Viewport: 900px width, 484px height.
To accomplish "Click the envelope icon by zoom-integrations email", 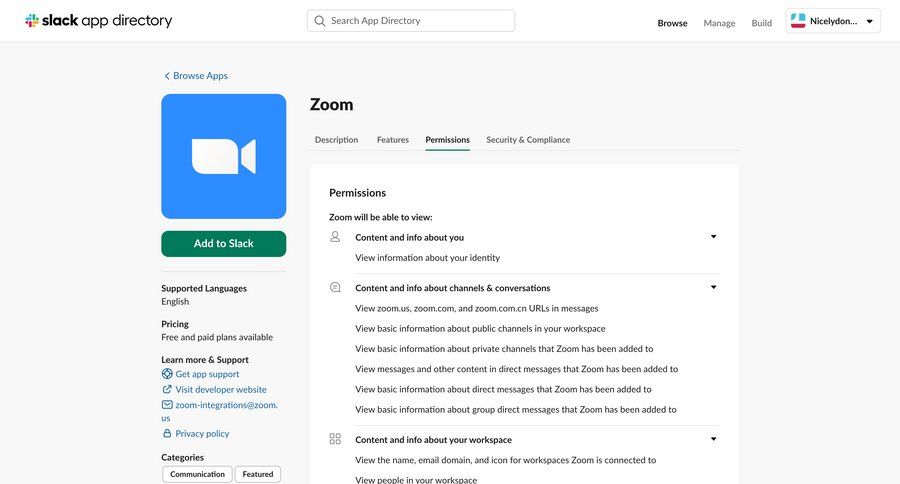I will click(x=167, y=405).
